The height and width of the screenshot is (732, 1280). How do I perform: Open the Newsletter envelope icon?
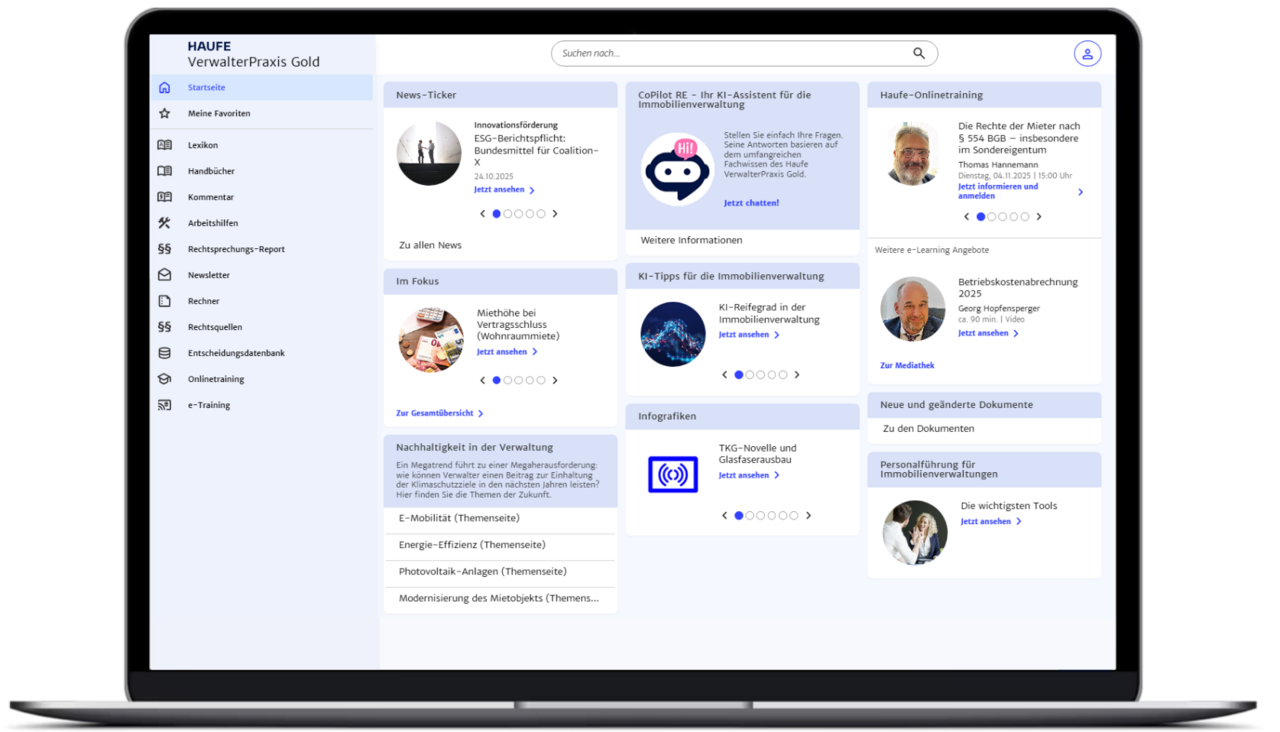165,275
